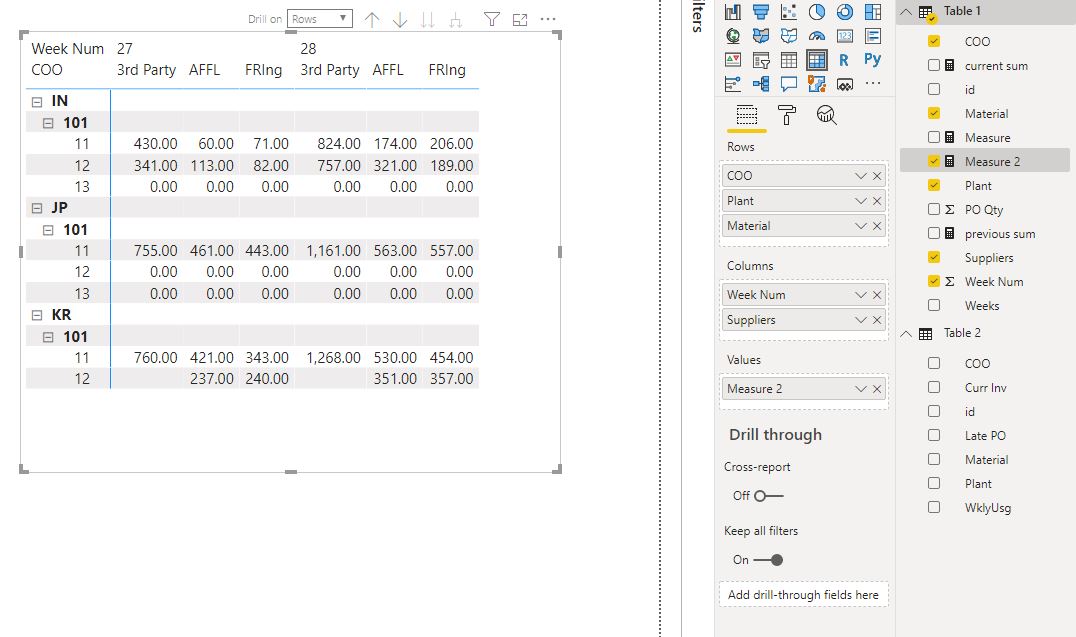This screenshot has height=637, width=1076.
Task: Check the current sum measure
Action: coord(934,65)
